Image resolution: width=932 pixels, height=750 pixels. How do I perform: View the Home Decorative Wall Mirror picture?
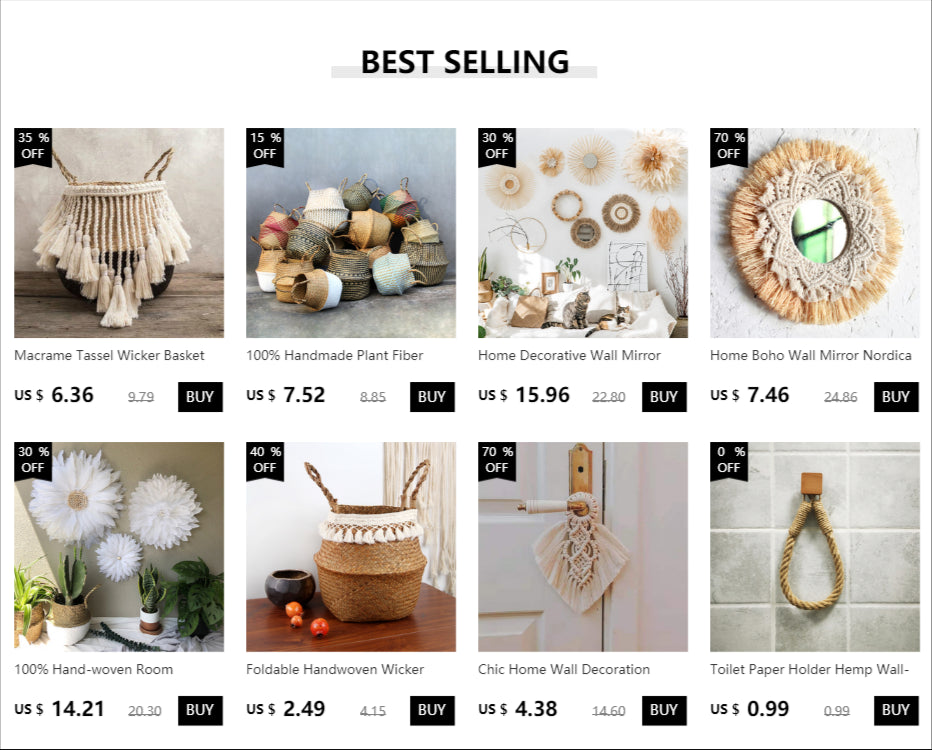pyautogui.click(x=582, y=233)
